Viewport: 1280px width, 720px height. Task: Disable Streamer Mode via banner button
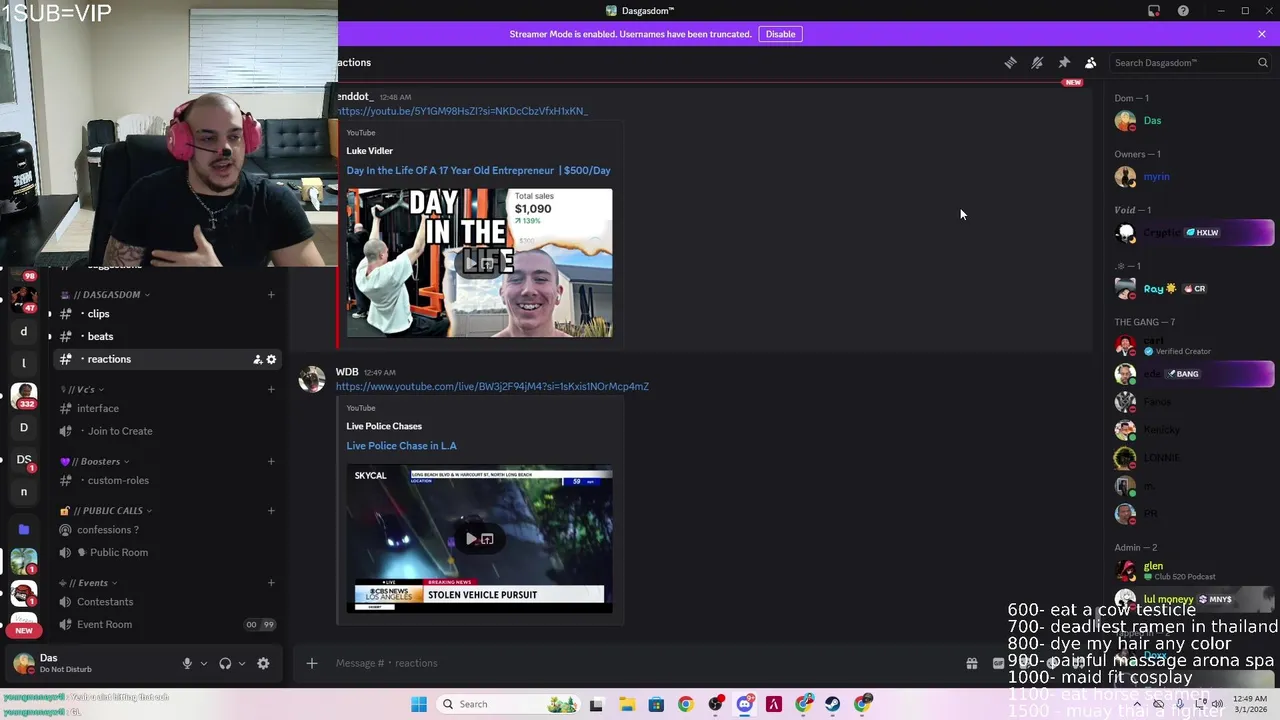pos(780,34)
